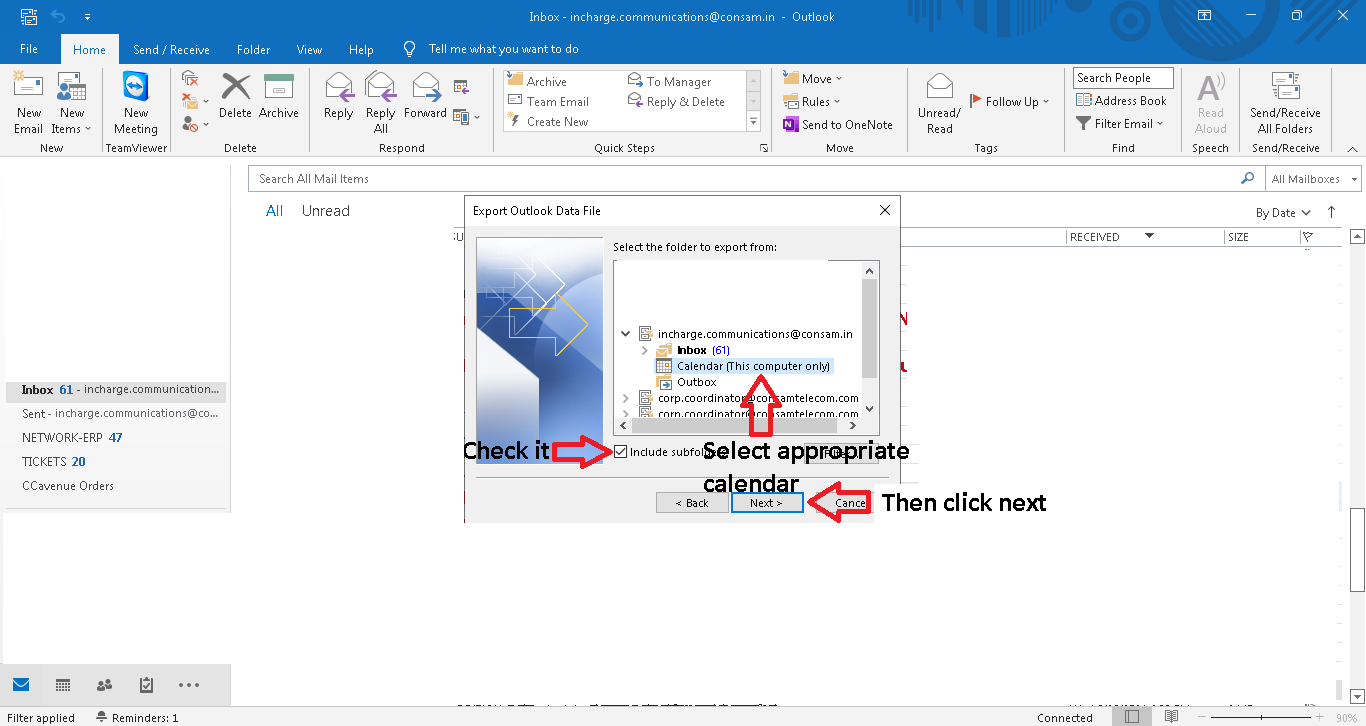
Task: Open the All Mailboxes dropdown
Action: pyautogui.click(x=1313, y=179)
